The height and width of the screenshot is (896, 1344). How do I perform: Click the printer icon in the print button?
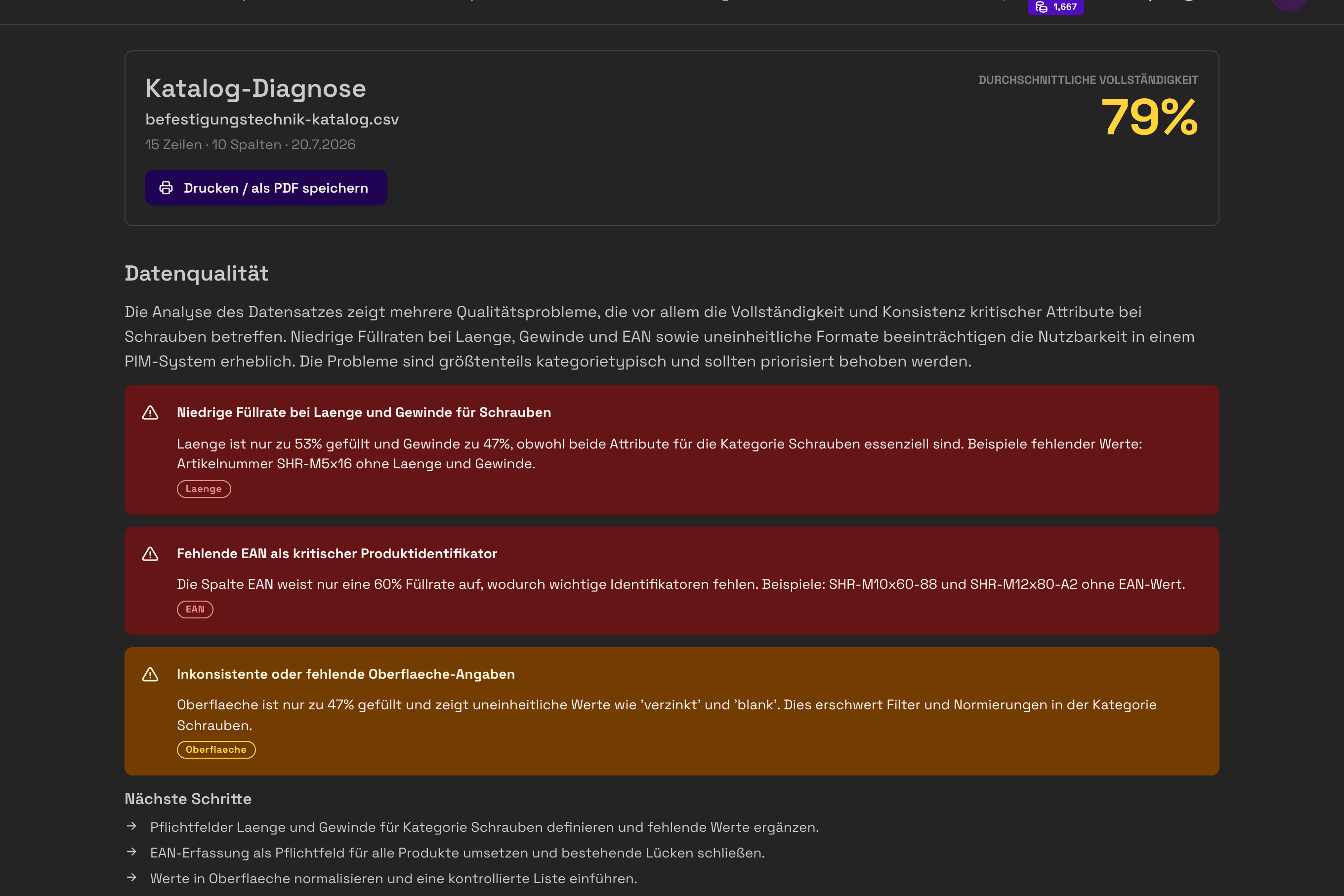click(166, 188)
